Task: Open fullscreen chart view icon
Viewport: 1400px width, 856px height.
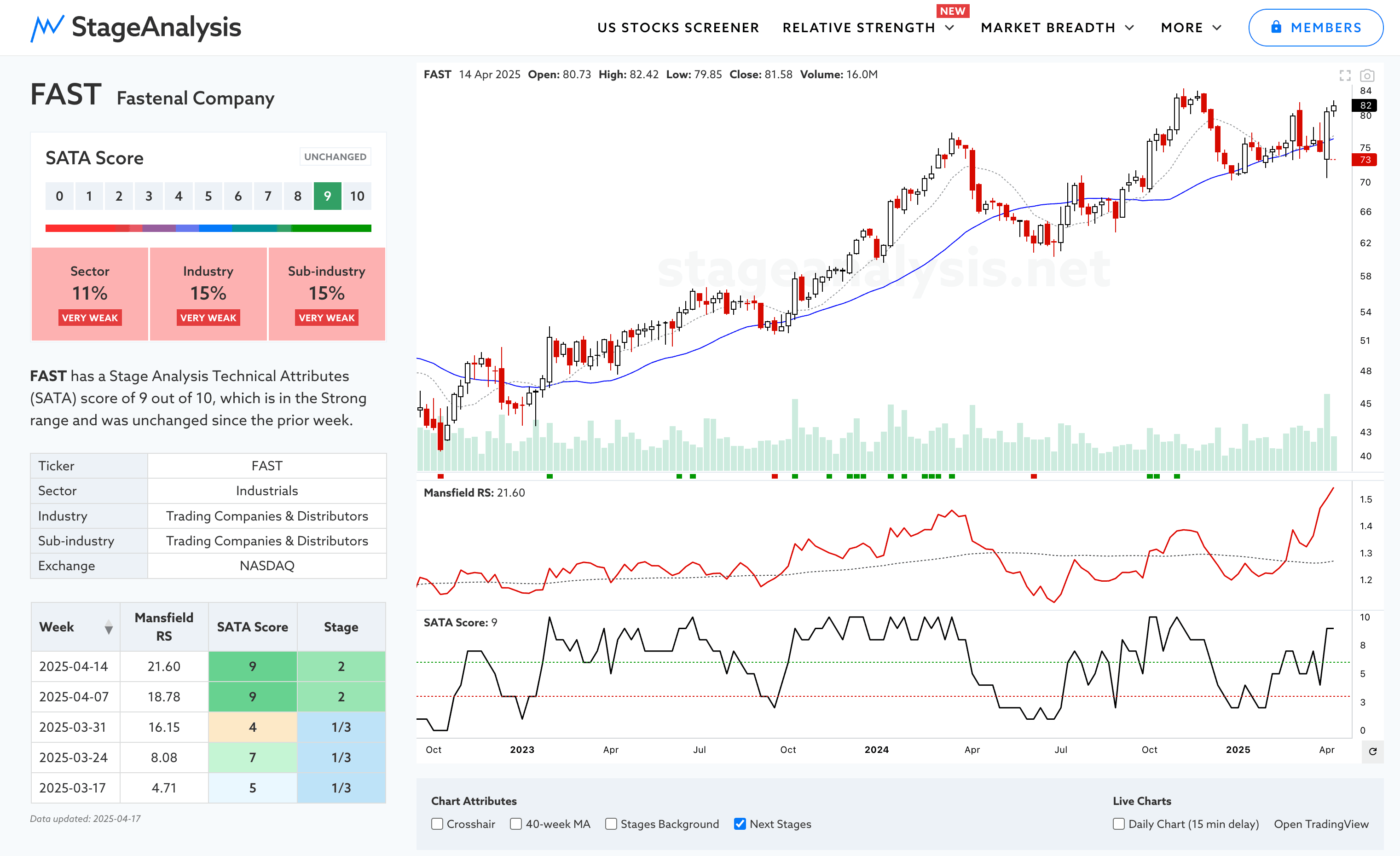Action: (1345, 75)
